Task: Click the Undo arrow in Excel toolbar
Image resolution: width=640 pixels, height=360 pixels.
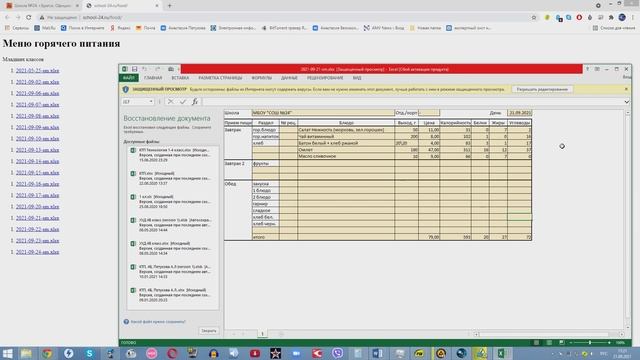Action: 144,69
